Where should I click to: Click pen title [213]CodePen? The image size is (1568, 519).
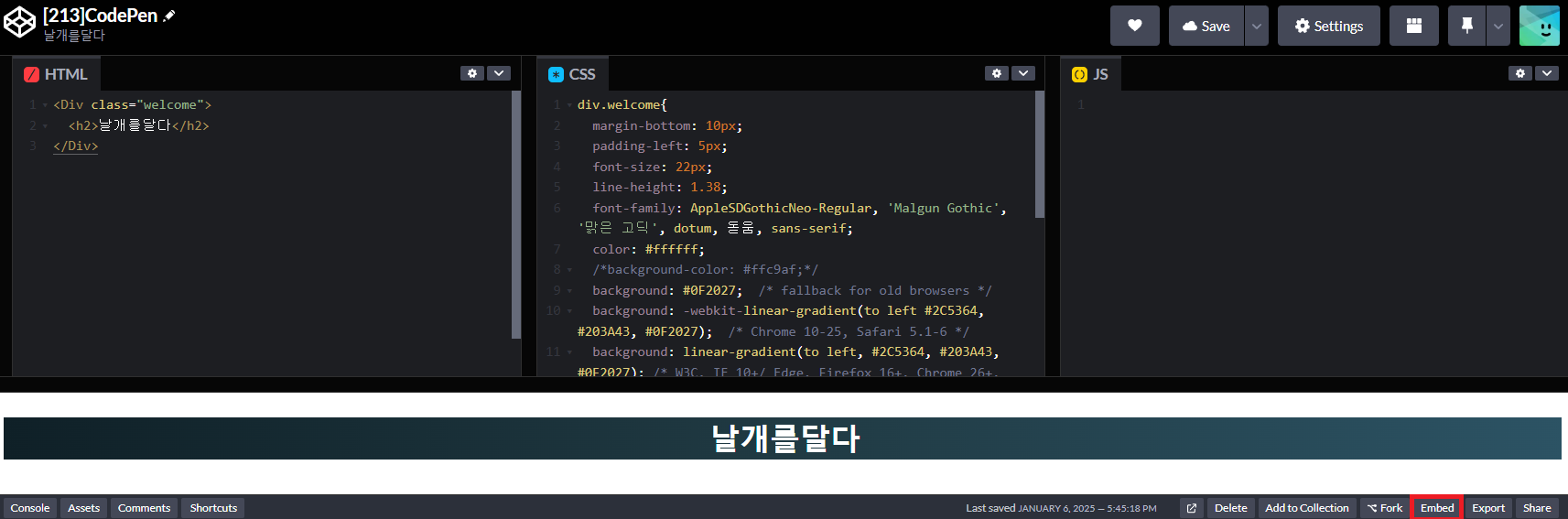coord(100,16)
